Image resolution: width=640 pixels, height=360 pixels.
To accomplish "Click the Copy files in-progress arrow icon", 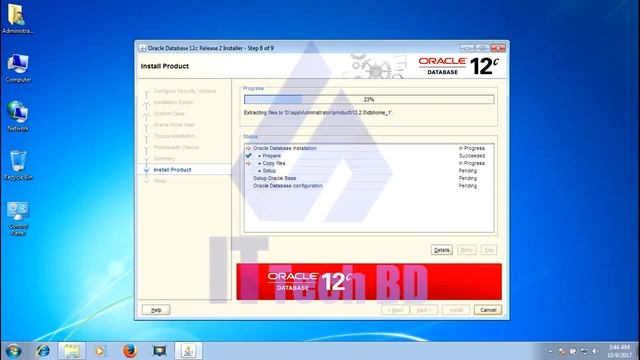I will click(x=248, y=163).
